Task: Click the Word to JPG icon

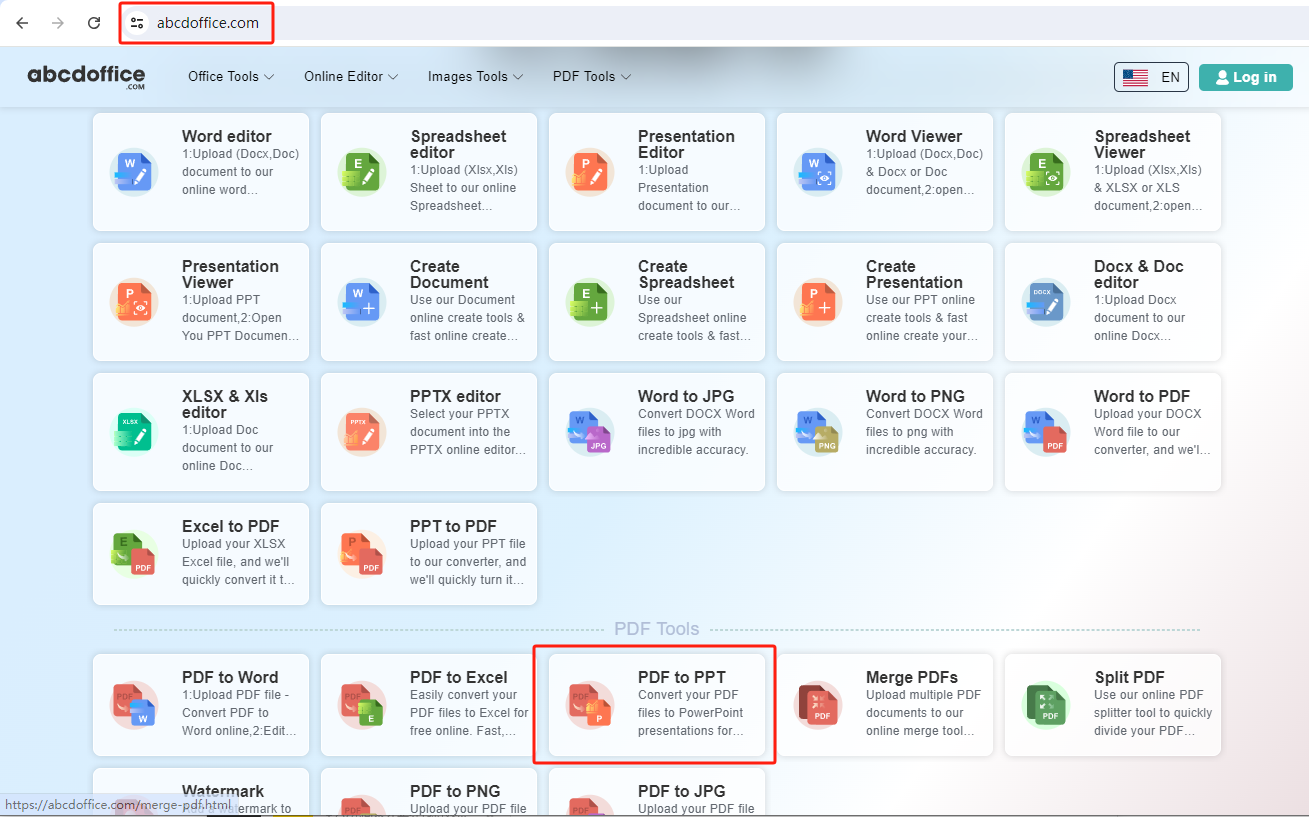Action: (590, 432)
